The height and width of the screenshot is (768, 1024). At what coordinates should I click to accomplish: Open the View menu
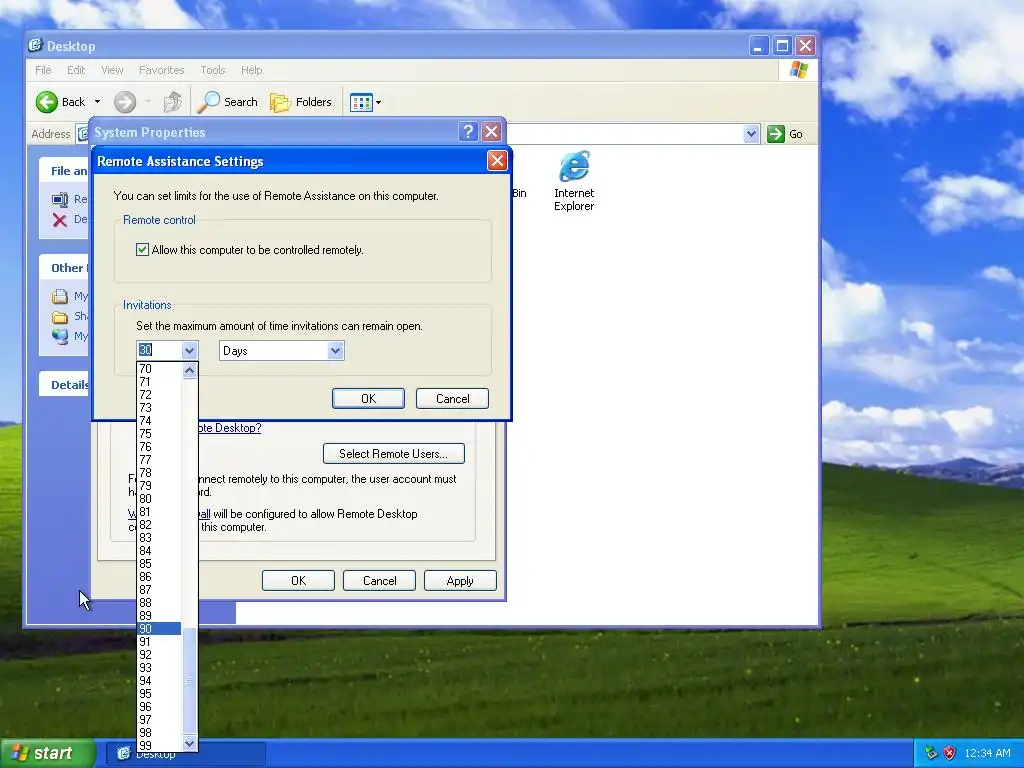(x=112, y=70)
